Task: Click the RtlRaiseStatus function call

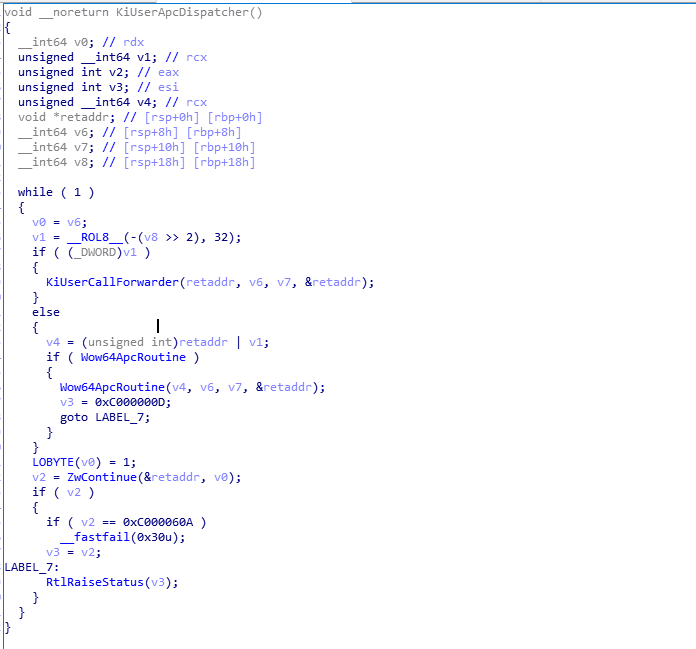Action: coord(95,582)
